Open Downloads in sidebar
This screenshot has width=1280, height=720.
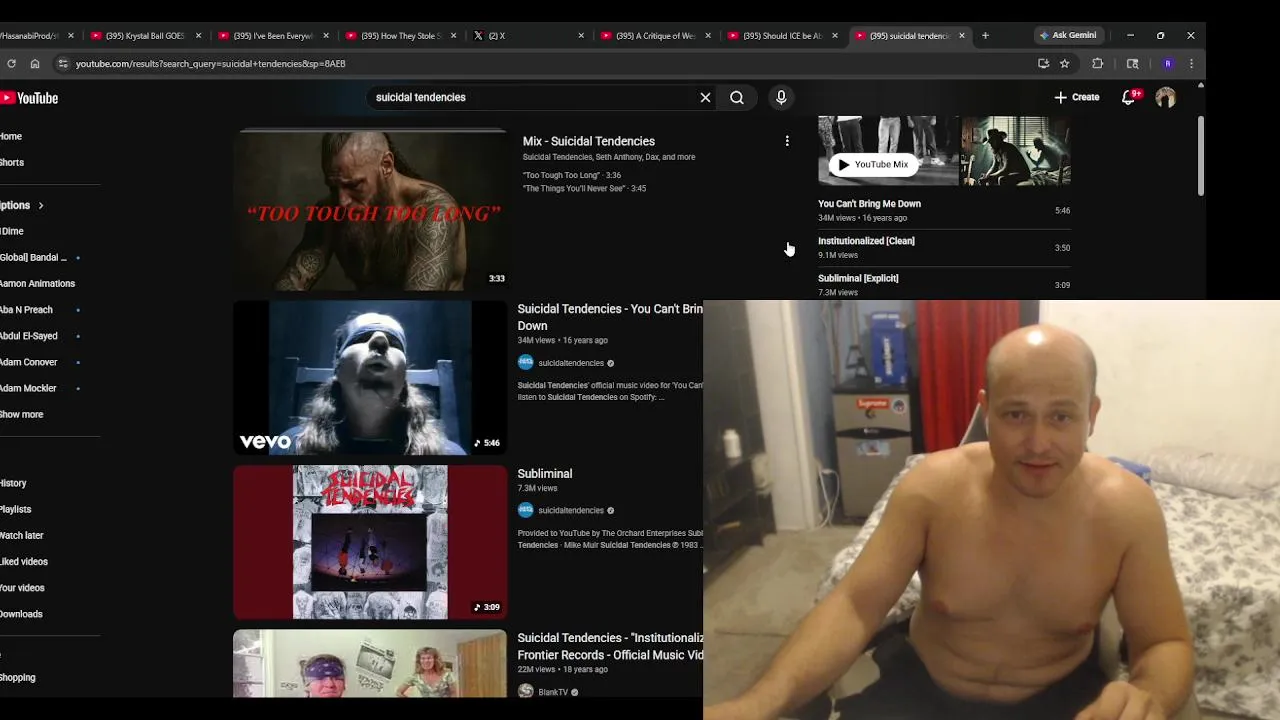click(x=21, y=614)
